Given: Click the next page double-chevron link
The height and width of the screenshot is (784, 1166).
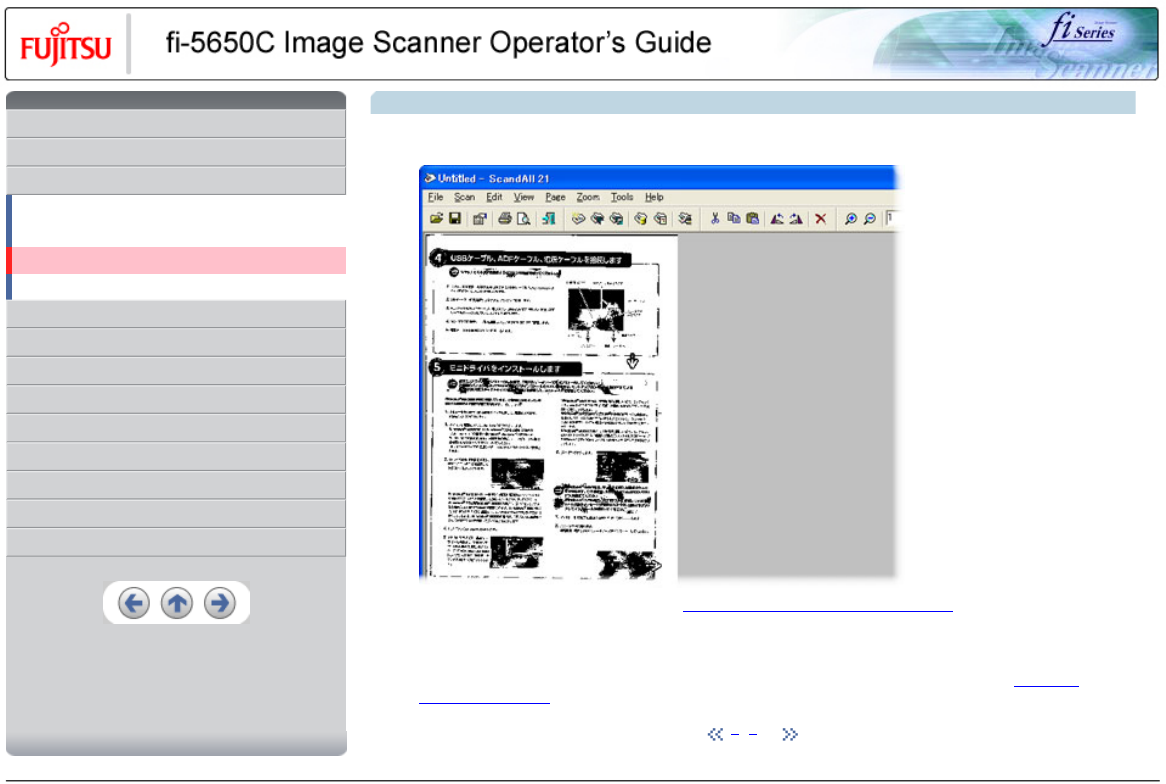Looking at the screenshot, I should [x=790, y=734].
